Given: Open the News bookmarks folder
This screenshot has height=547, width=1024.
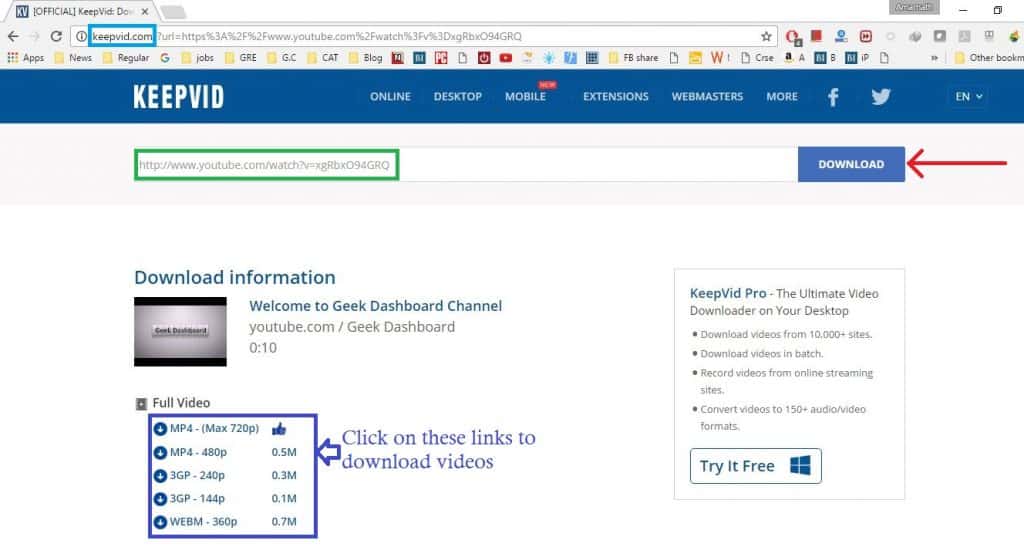Looking at the screenshot, I should (73, 57).
